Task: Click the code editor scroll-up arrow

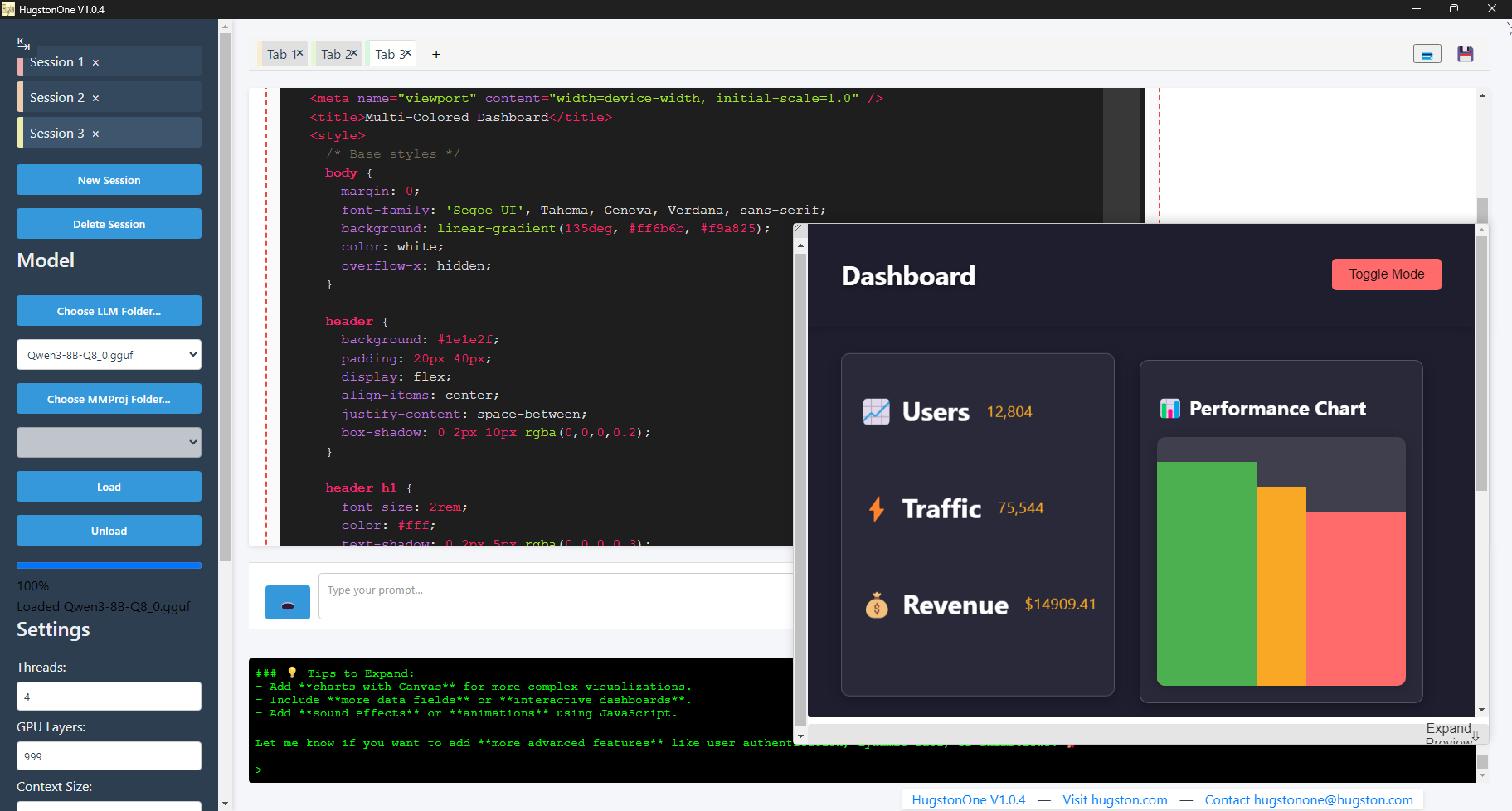Action: (x=1482, y=95)
